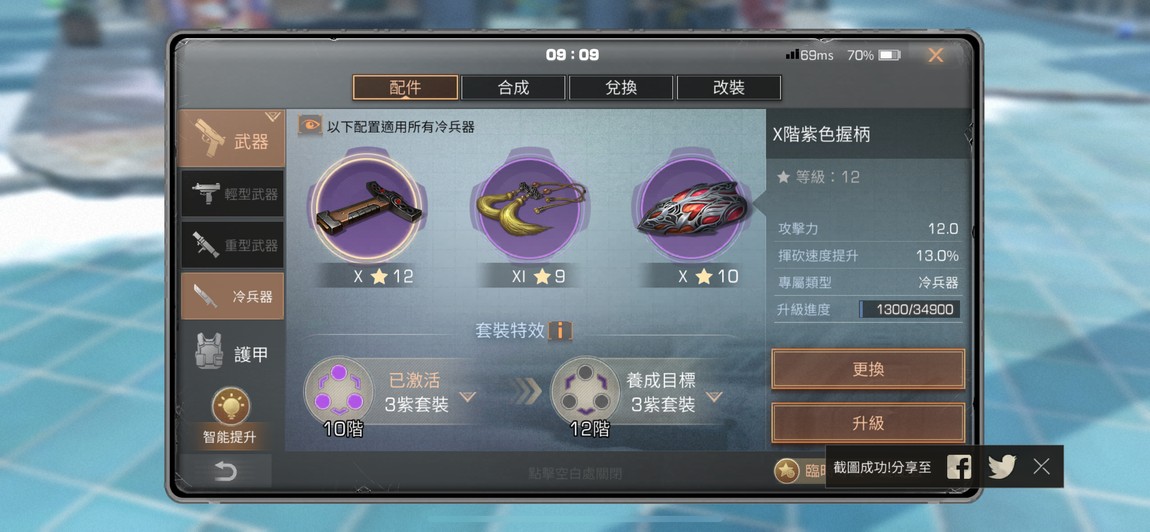
Task: Switch to the 兌換 tab
Action: coord(621,88)
